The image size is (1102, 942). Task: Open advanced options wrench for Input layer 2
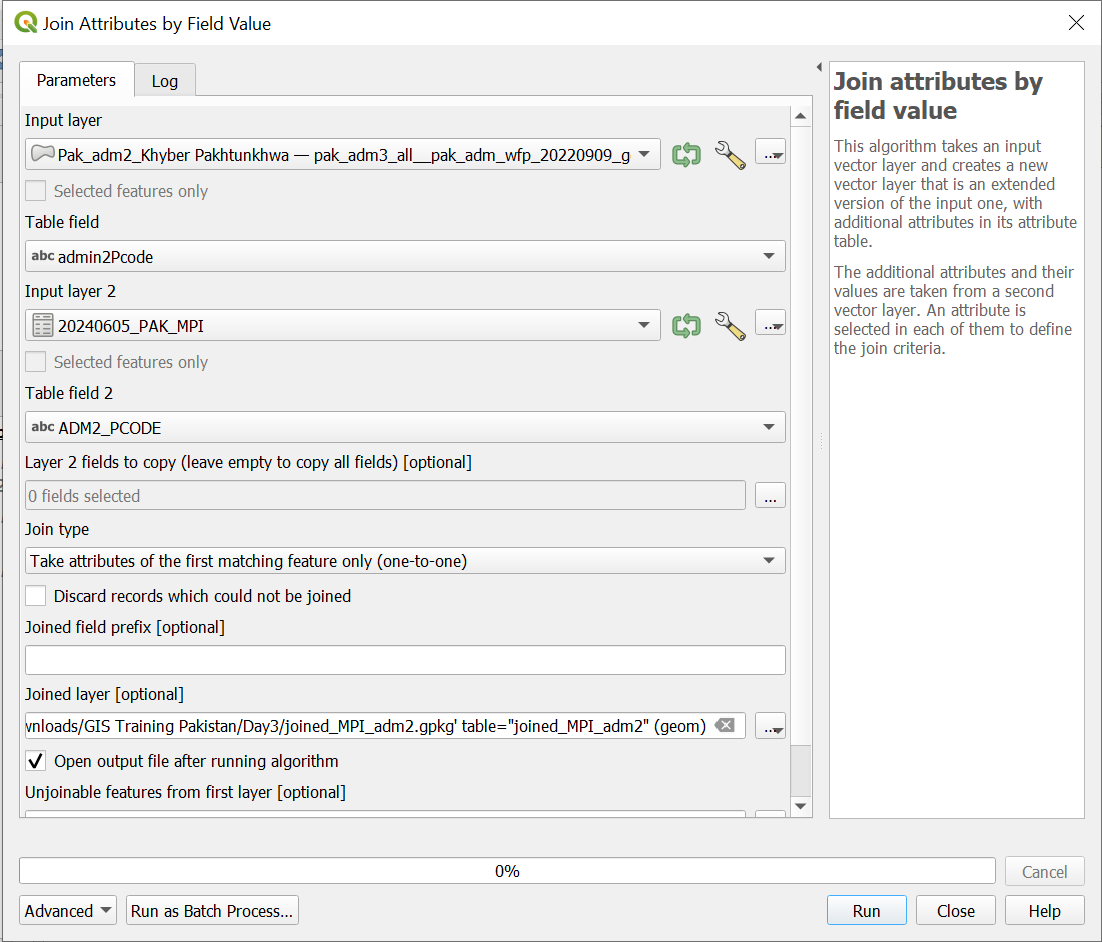[x=730, y=326]
